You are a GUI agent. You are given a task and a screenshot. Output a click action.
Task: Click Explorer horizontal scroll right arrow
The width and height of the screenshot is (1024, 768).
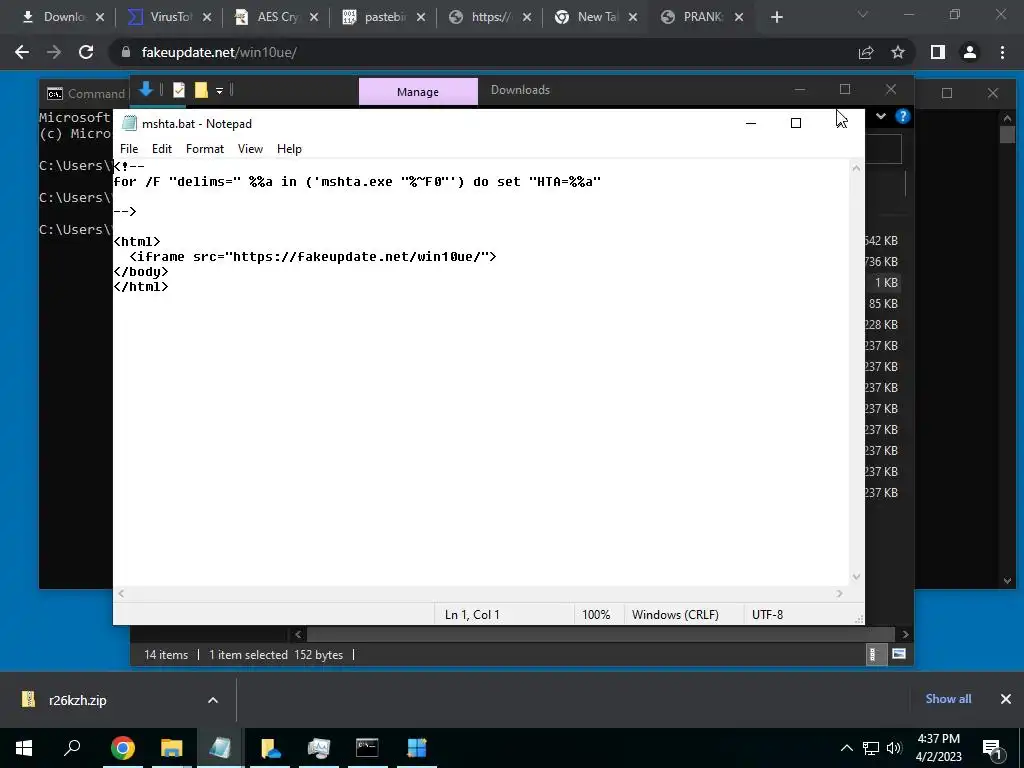pyautogui.click(x=905, y=634)
